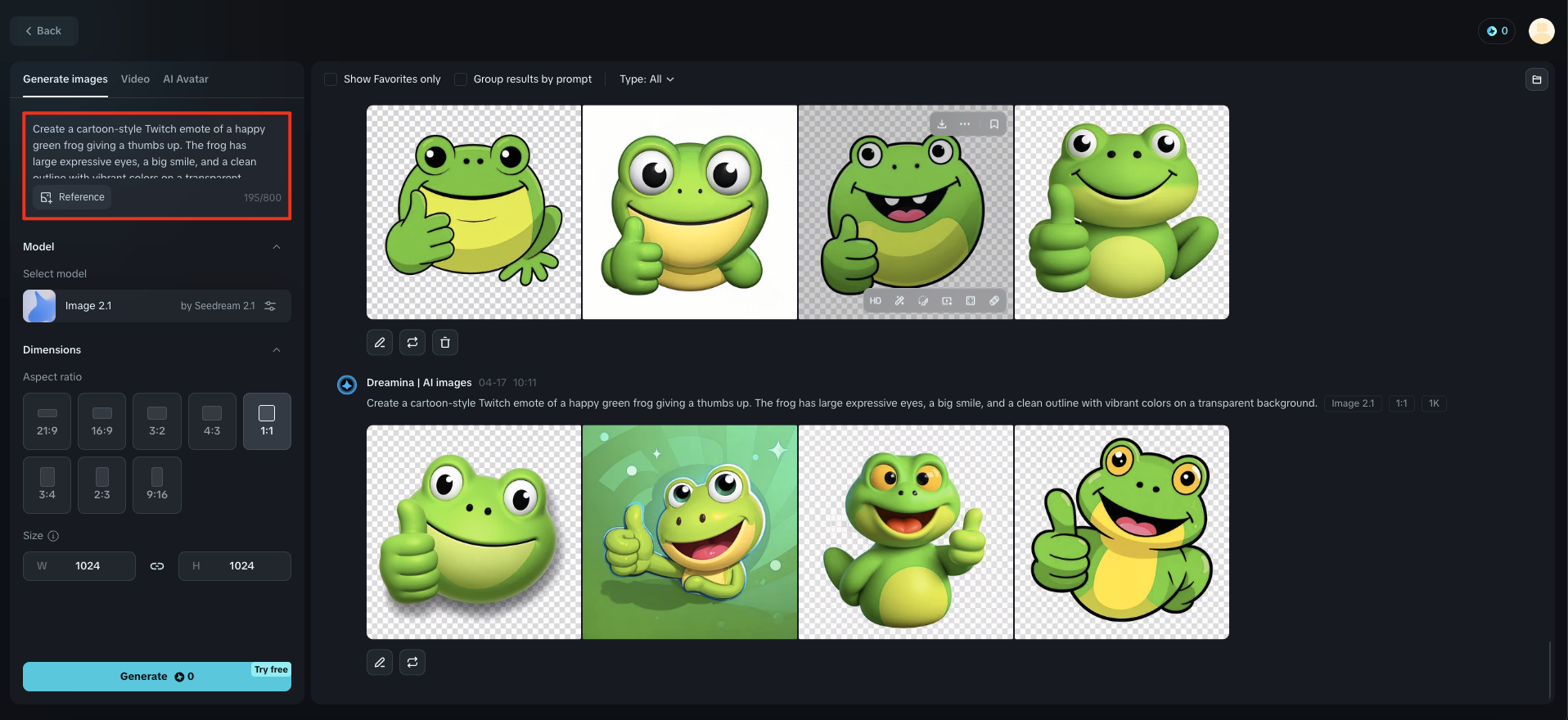
Task: Select the 3:2 aspect ratio
Action: pos(157,421)
